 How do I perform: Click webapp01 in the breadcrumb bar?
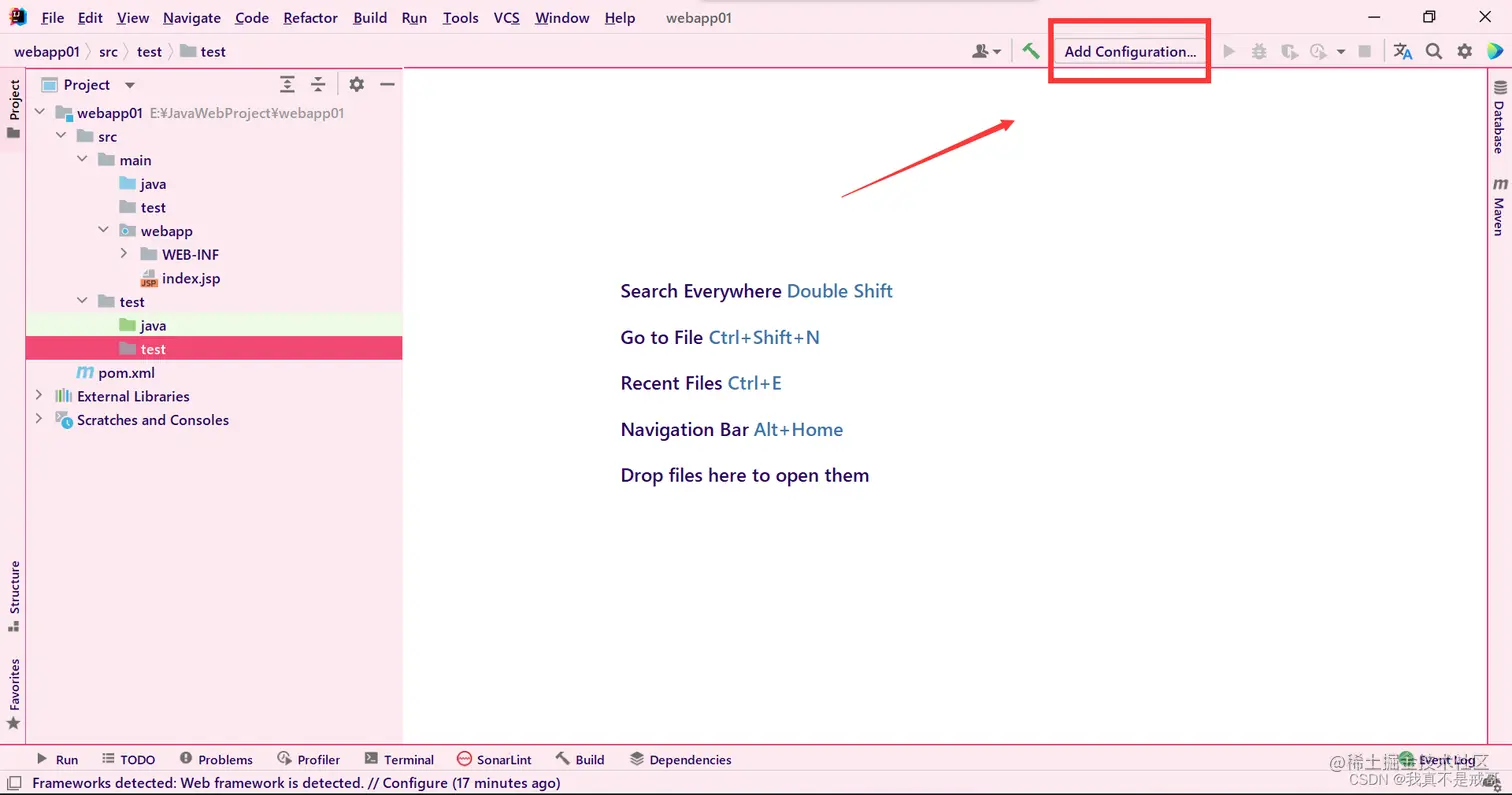(46, 51)
